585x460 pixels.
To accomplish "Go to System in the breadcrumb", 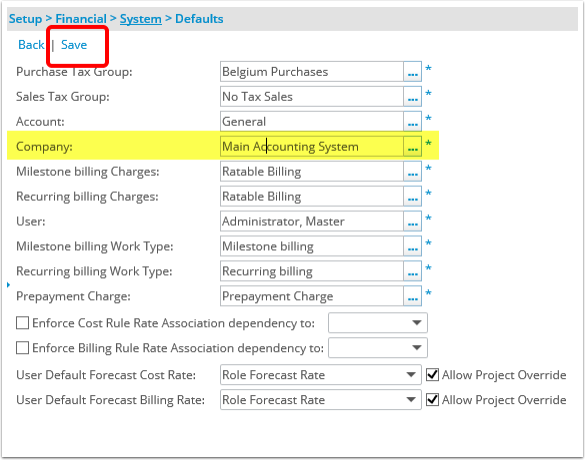I will [x=141, y=19].
